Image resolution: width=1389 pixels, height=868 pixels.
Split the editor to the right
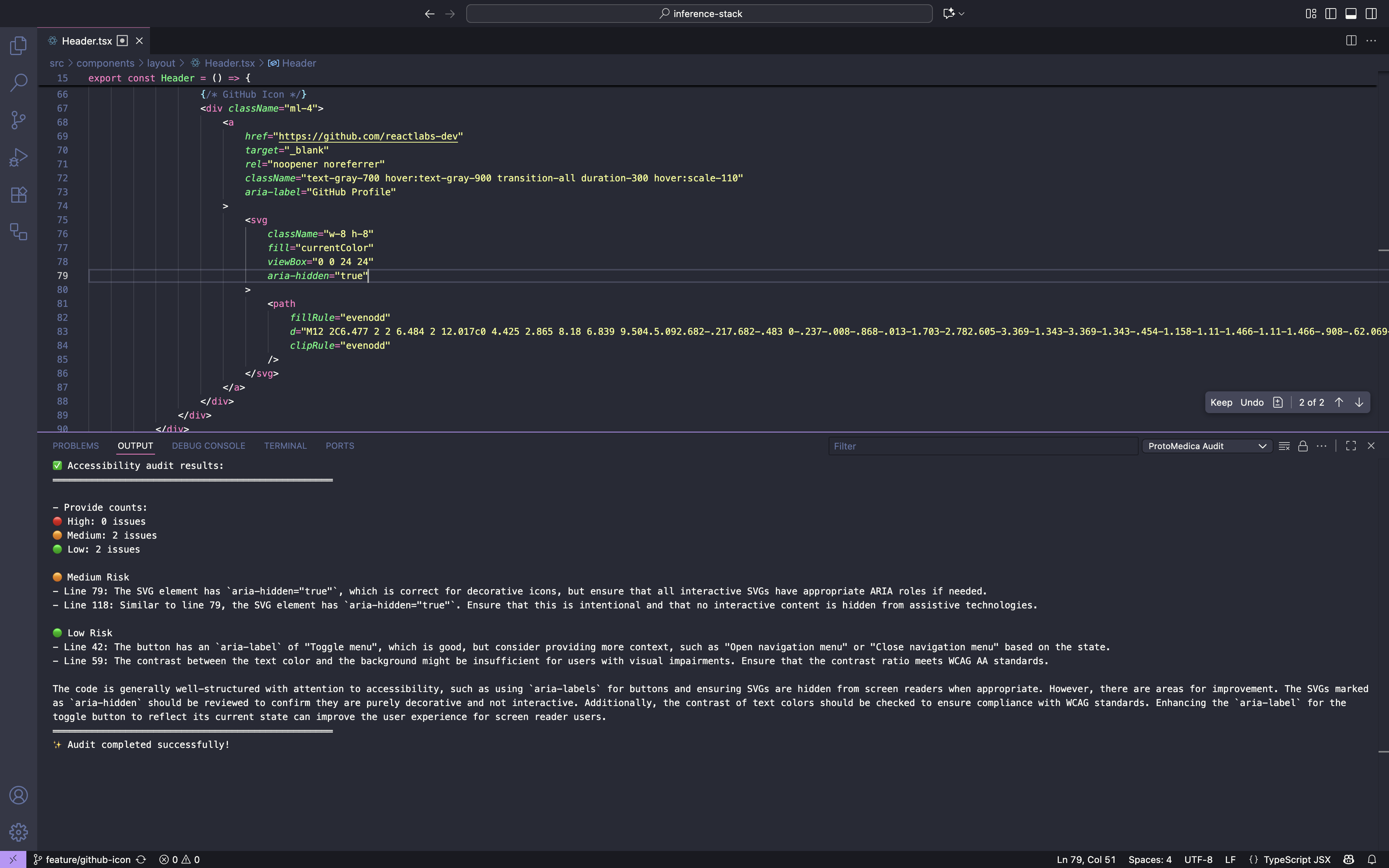(x=1351, y=41)
